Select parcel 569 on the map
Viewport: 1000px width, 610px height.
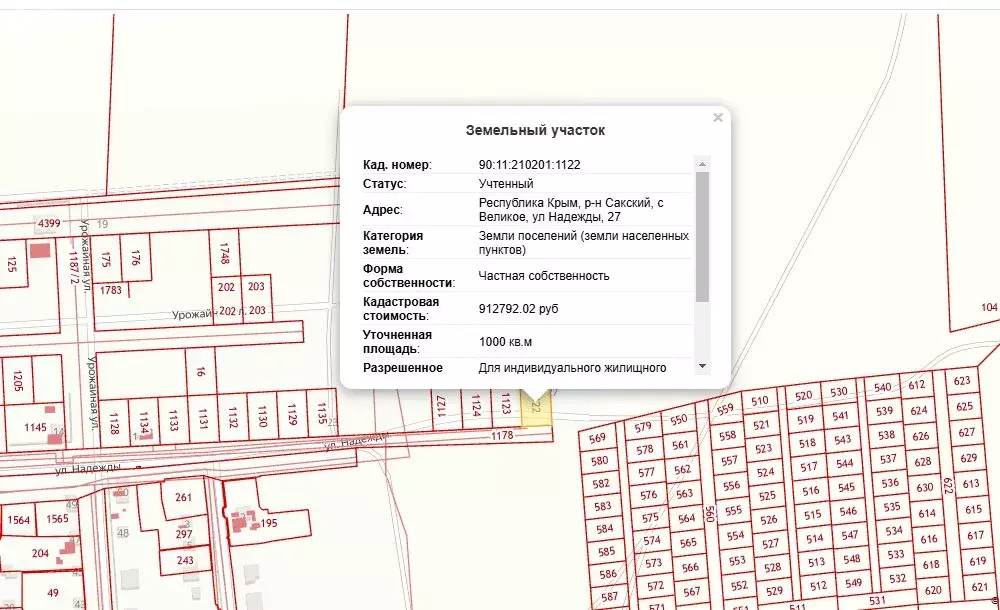pos(598,438)
